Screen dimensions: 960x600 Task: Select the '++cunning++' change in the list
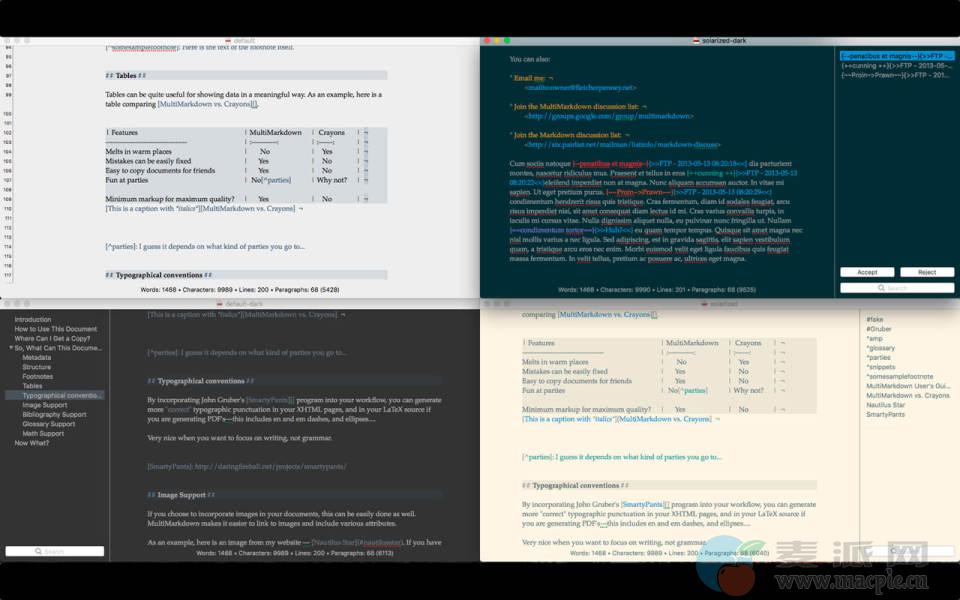point(895,65)
